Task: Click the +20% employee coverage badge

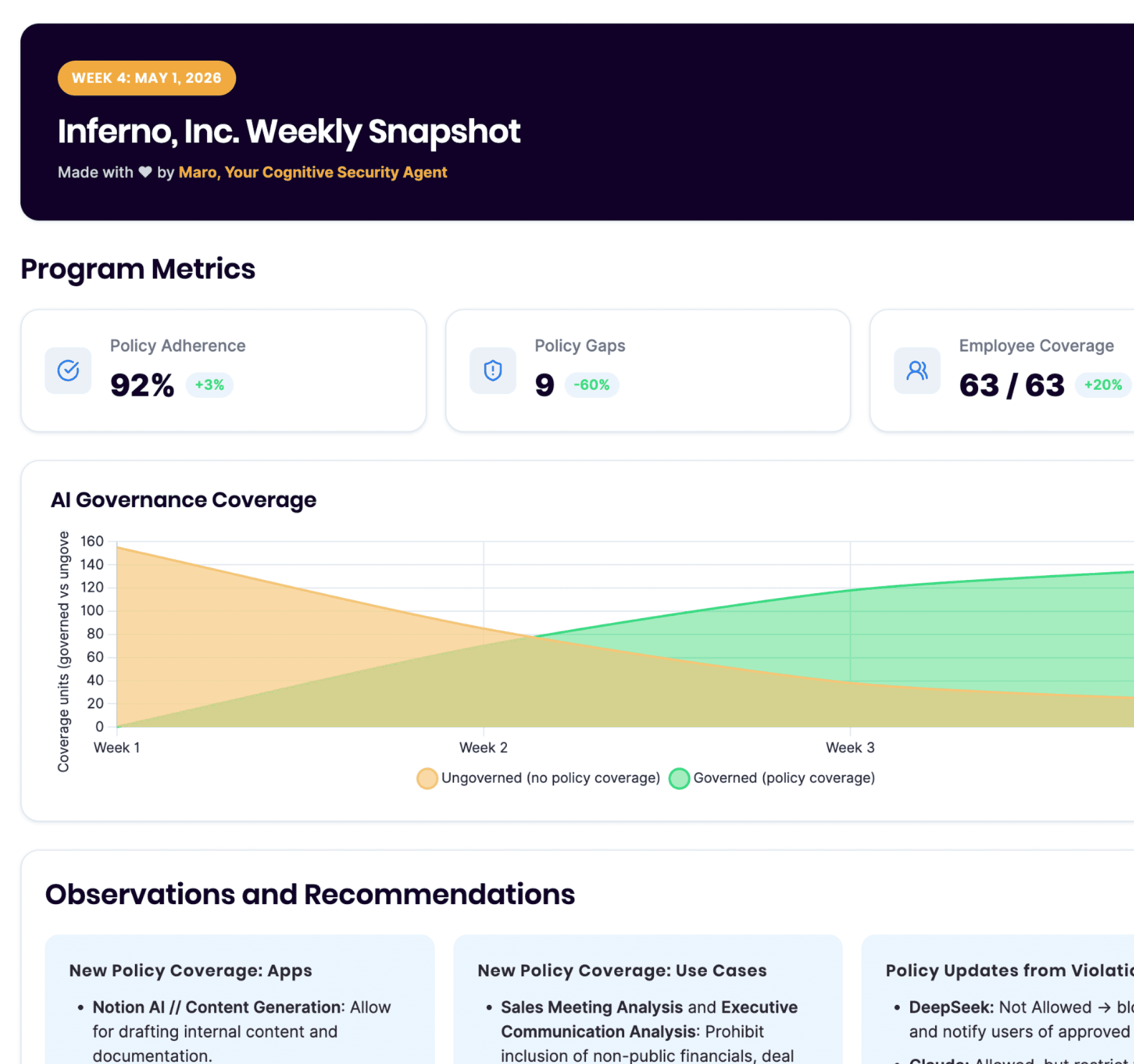Action: click(x=1103, y=385)
